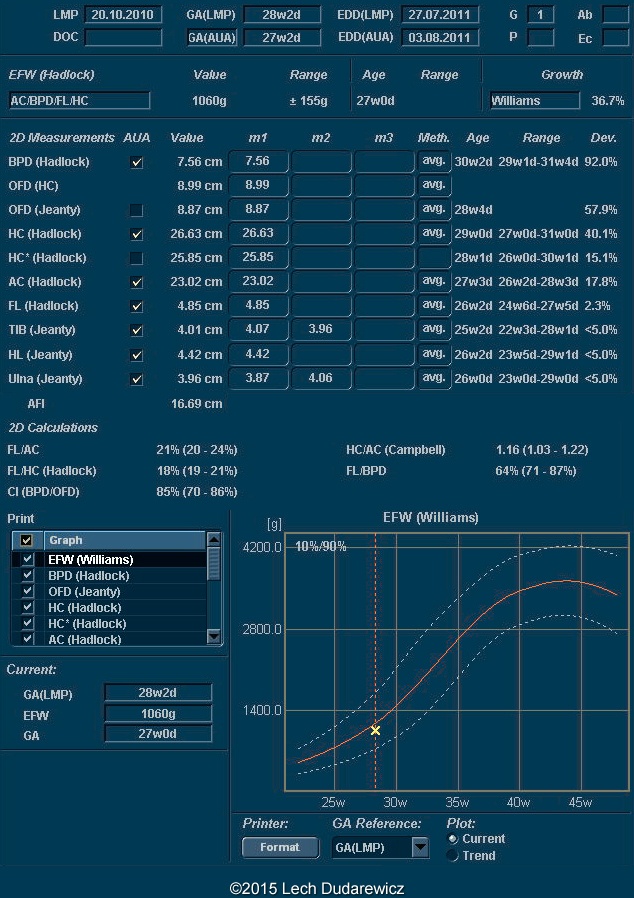Uncheck HC* (Hadlock) print list checkbox
Image resolution: width=634 pixels, height=898 pixels.
(27, 623)
